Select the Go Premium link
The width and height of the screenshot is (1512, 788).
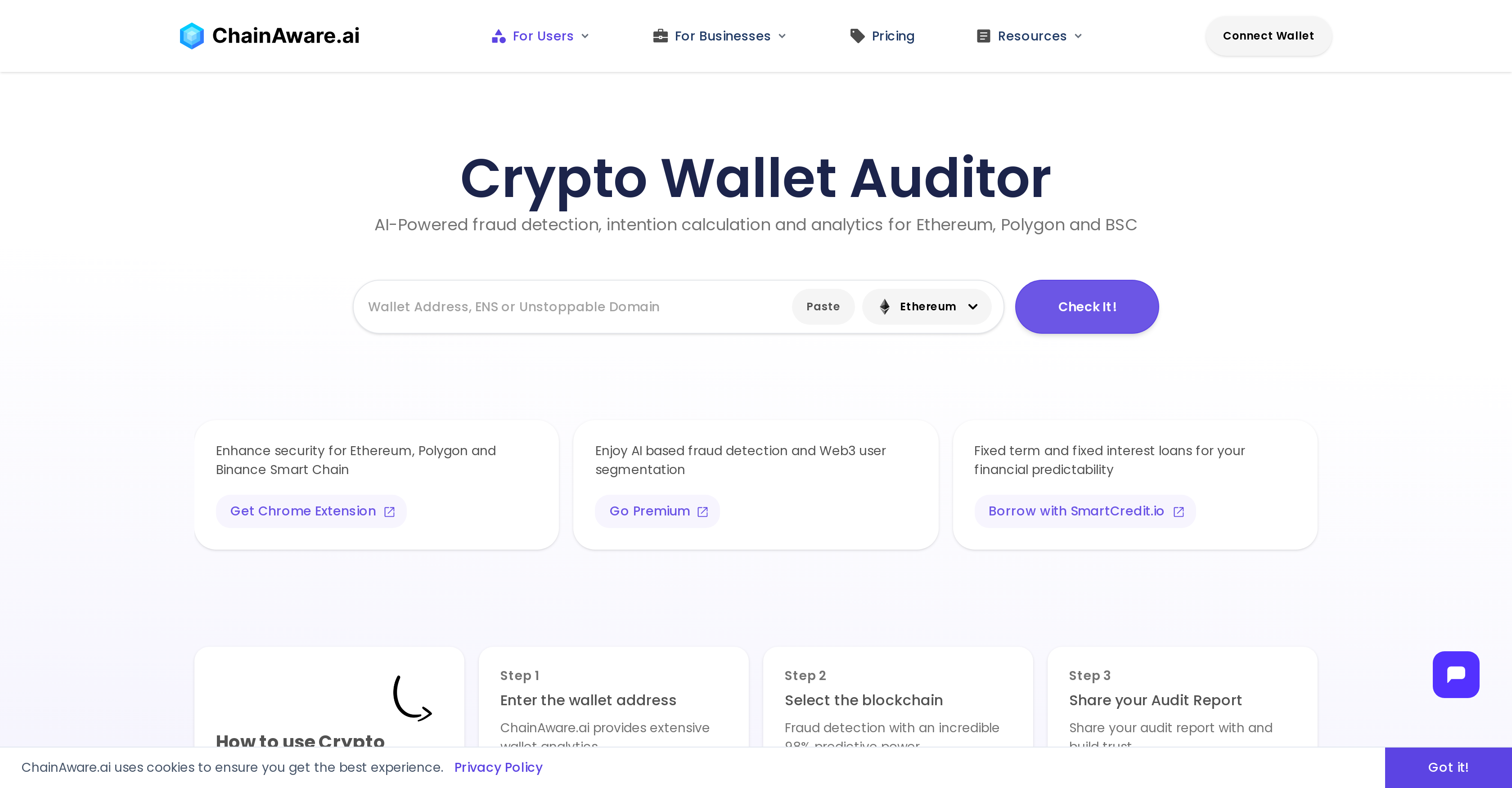click(657, 511)
